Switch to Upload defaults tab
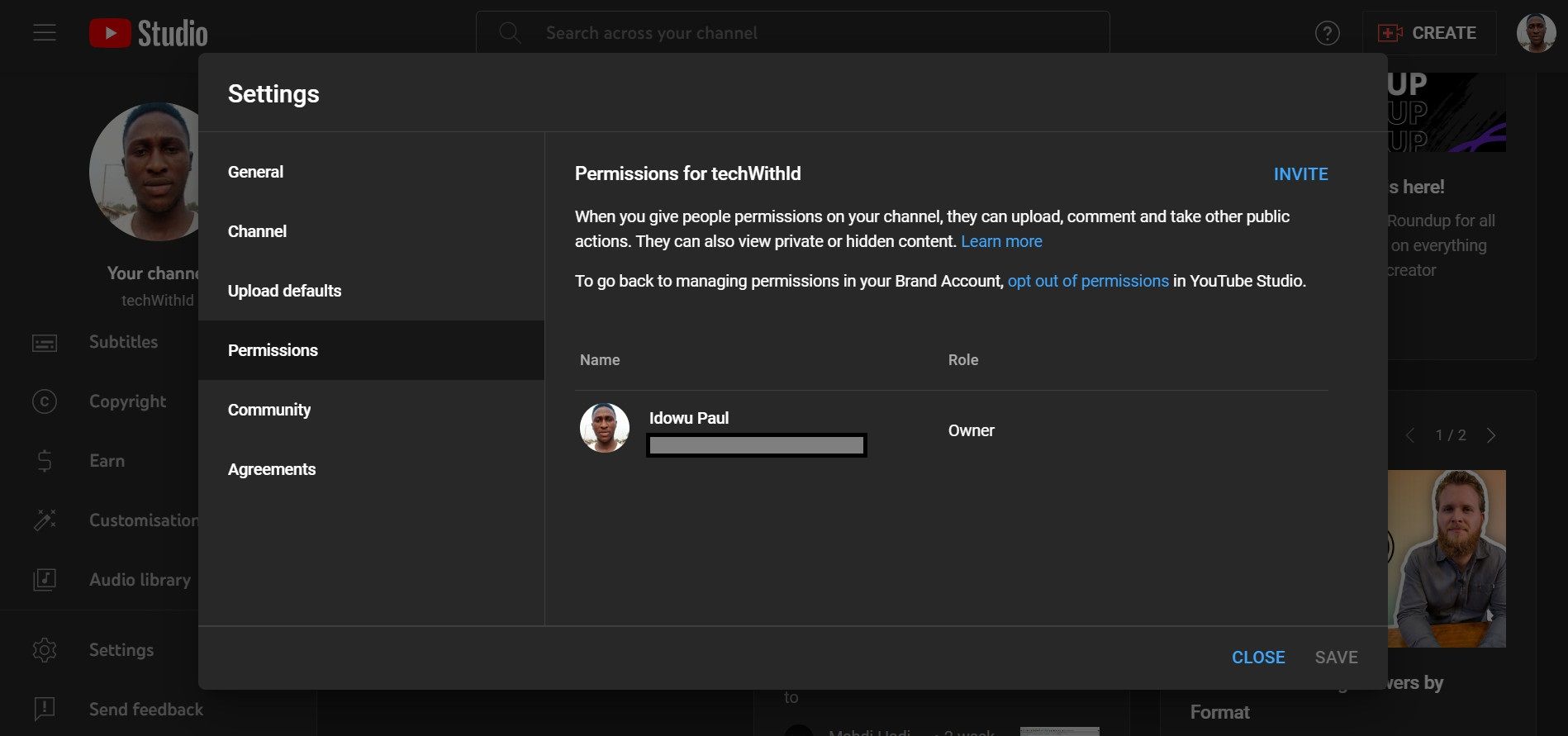Image resolution: width=1568 pixels, height=736 pixels. tap(284, 291)
